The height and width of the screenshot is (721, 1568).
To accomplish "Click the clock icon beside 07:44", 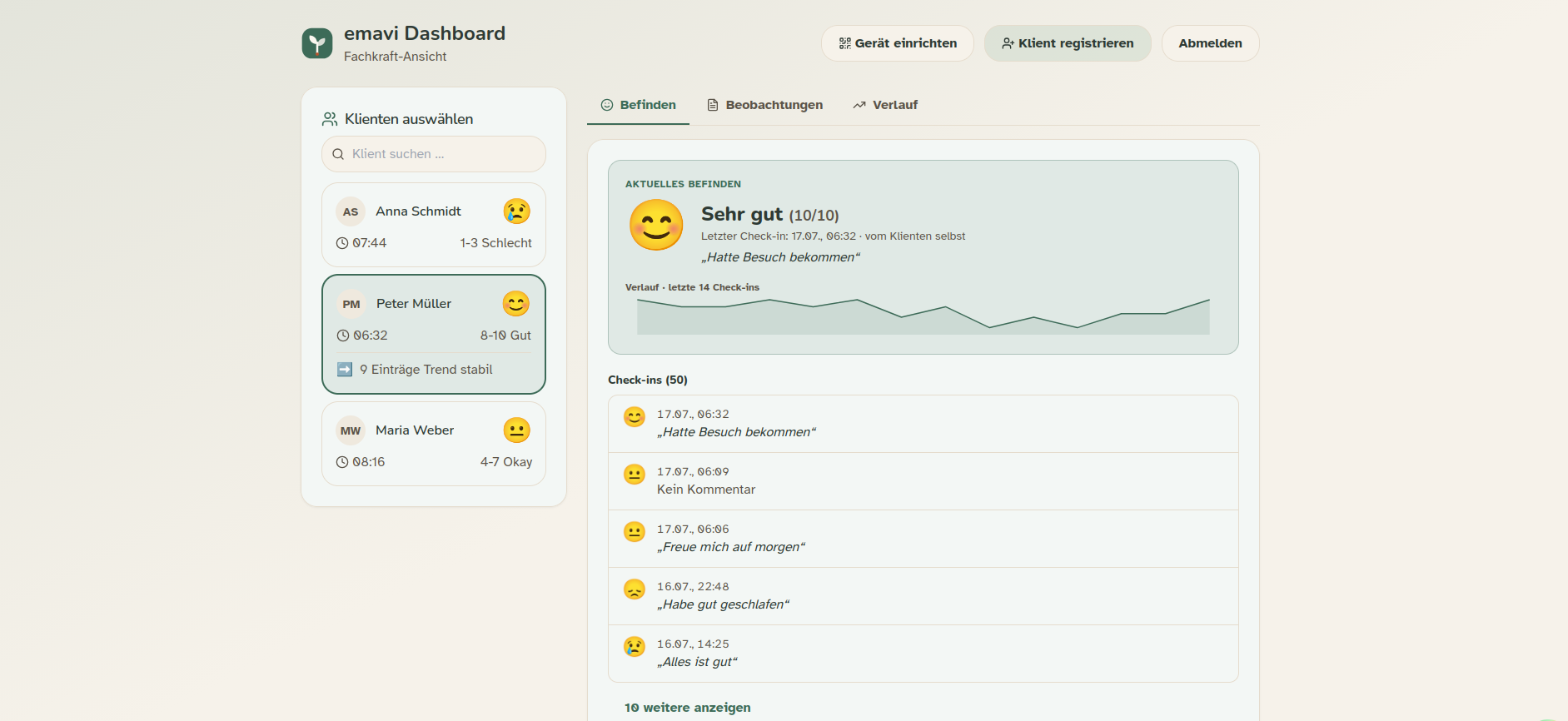I will click(342, 243).
